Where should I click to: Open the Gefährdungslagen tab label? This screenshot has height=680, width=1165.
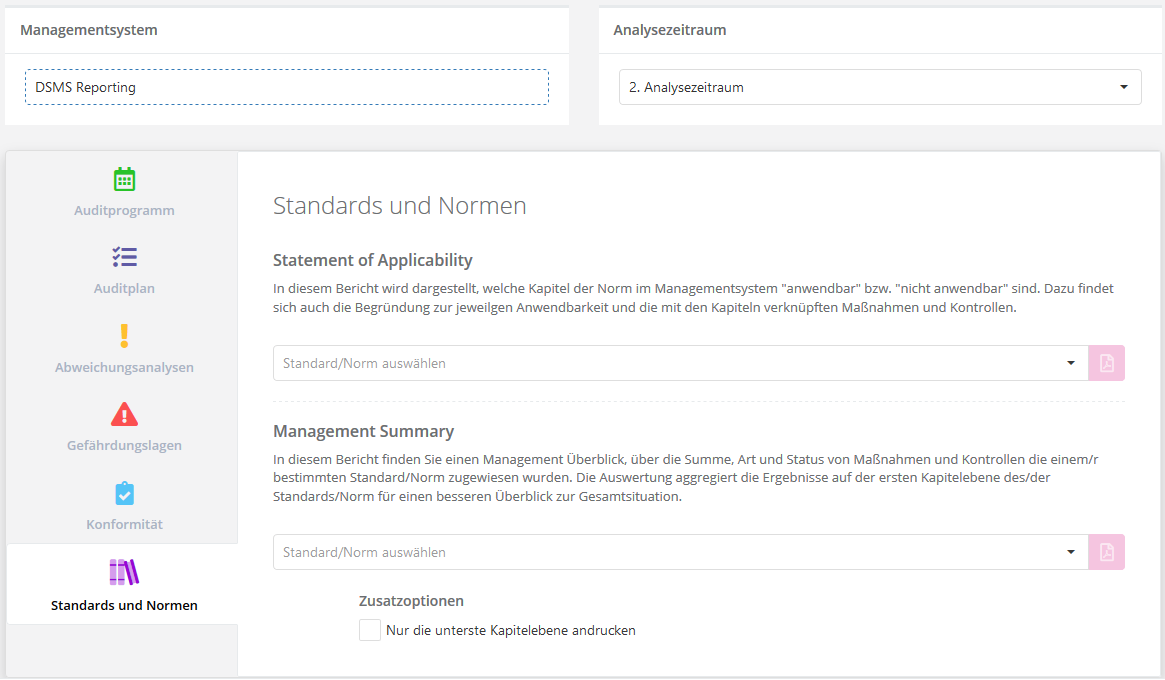click(x=124, y=446)
